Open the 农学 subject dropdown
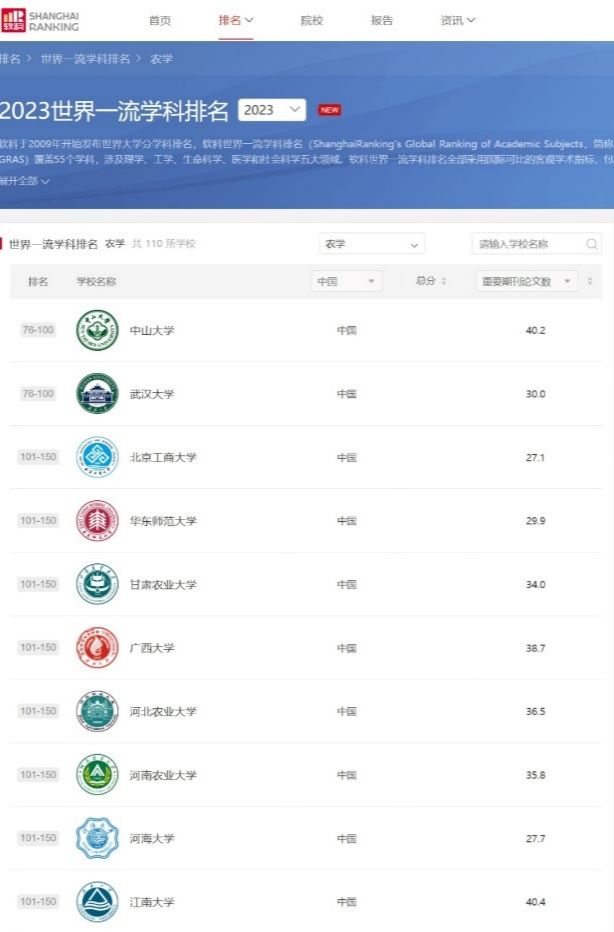 (x=371, y=244)
